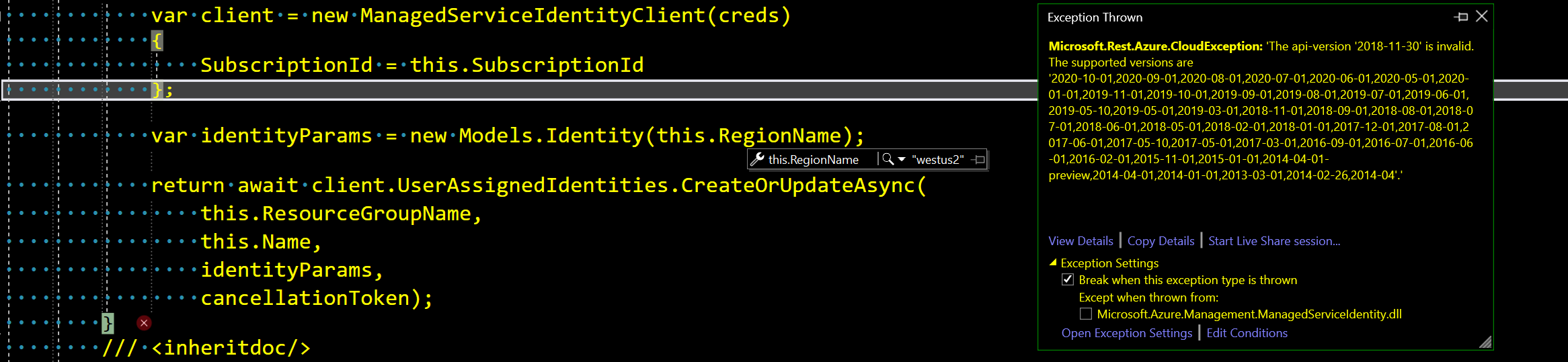Collapse the Exception Settings section
This screenshot has width=1568, height=362.
[x=1053, y=263]
